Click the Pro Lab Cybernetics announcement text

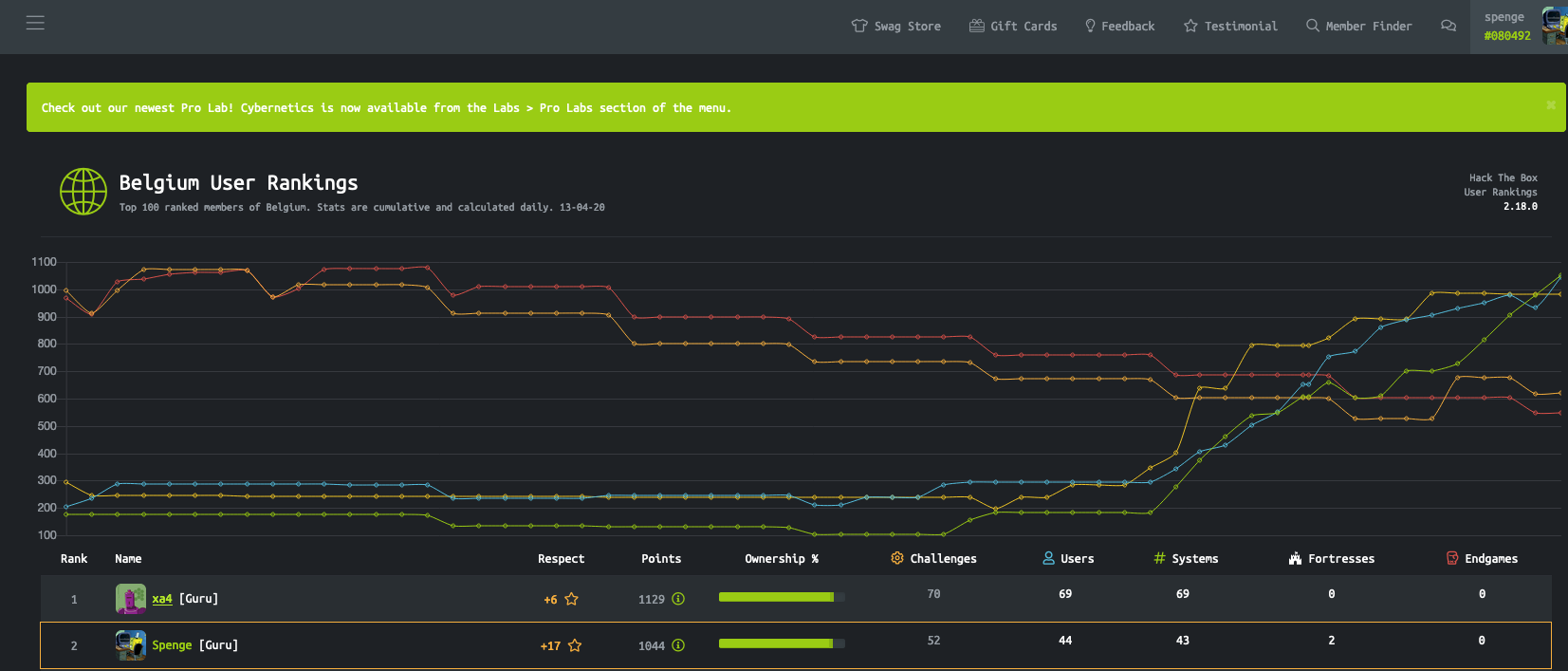(x=386, y=108)
